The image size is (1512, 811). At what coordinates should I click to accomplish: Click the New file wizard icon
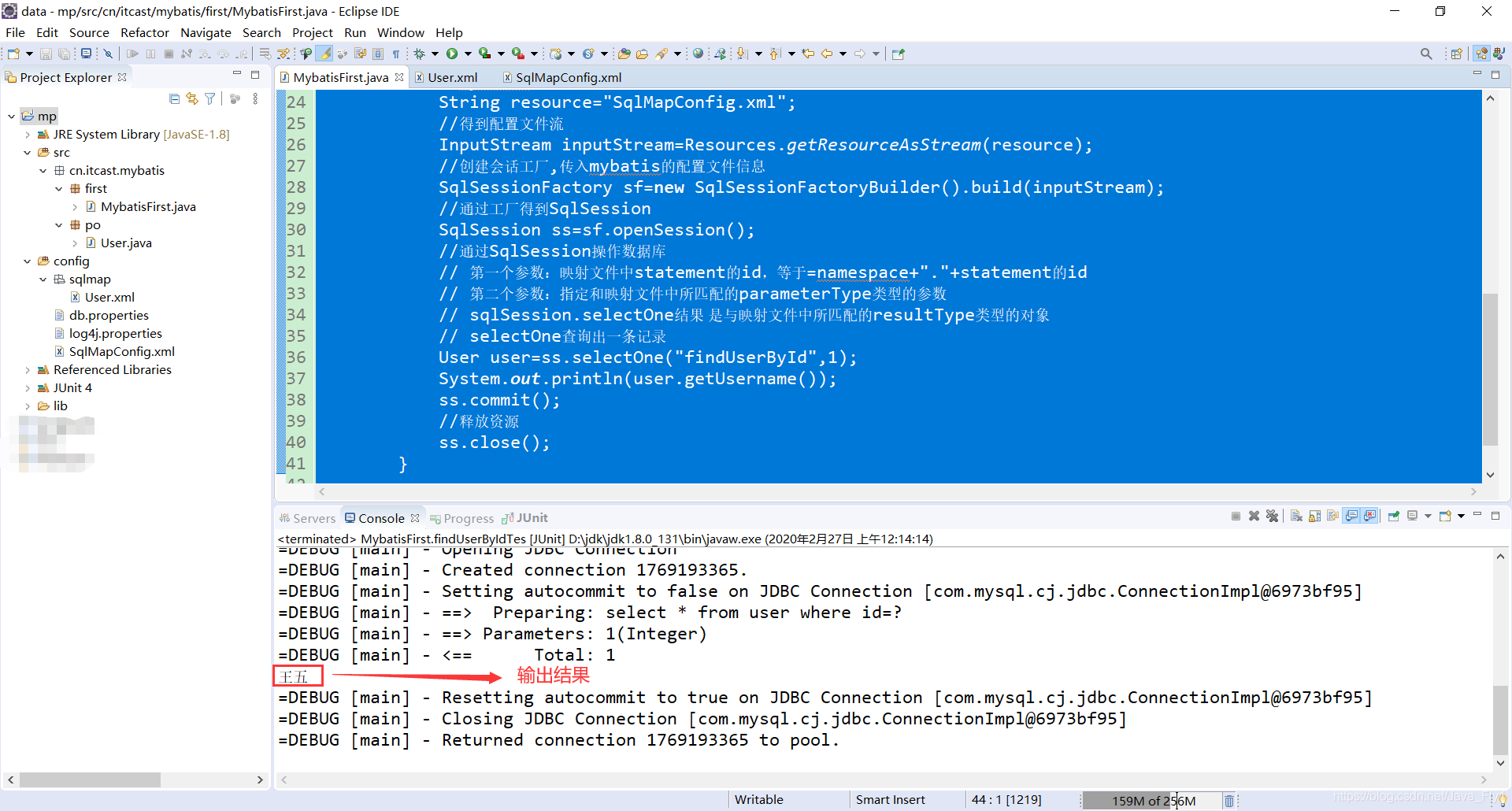tap(13, 54)
